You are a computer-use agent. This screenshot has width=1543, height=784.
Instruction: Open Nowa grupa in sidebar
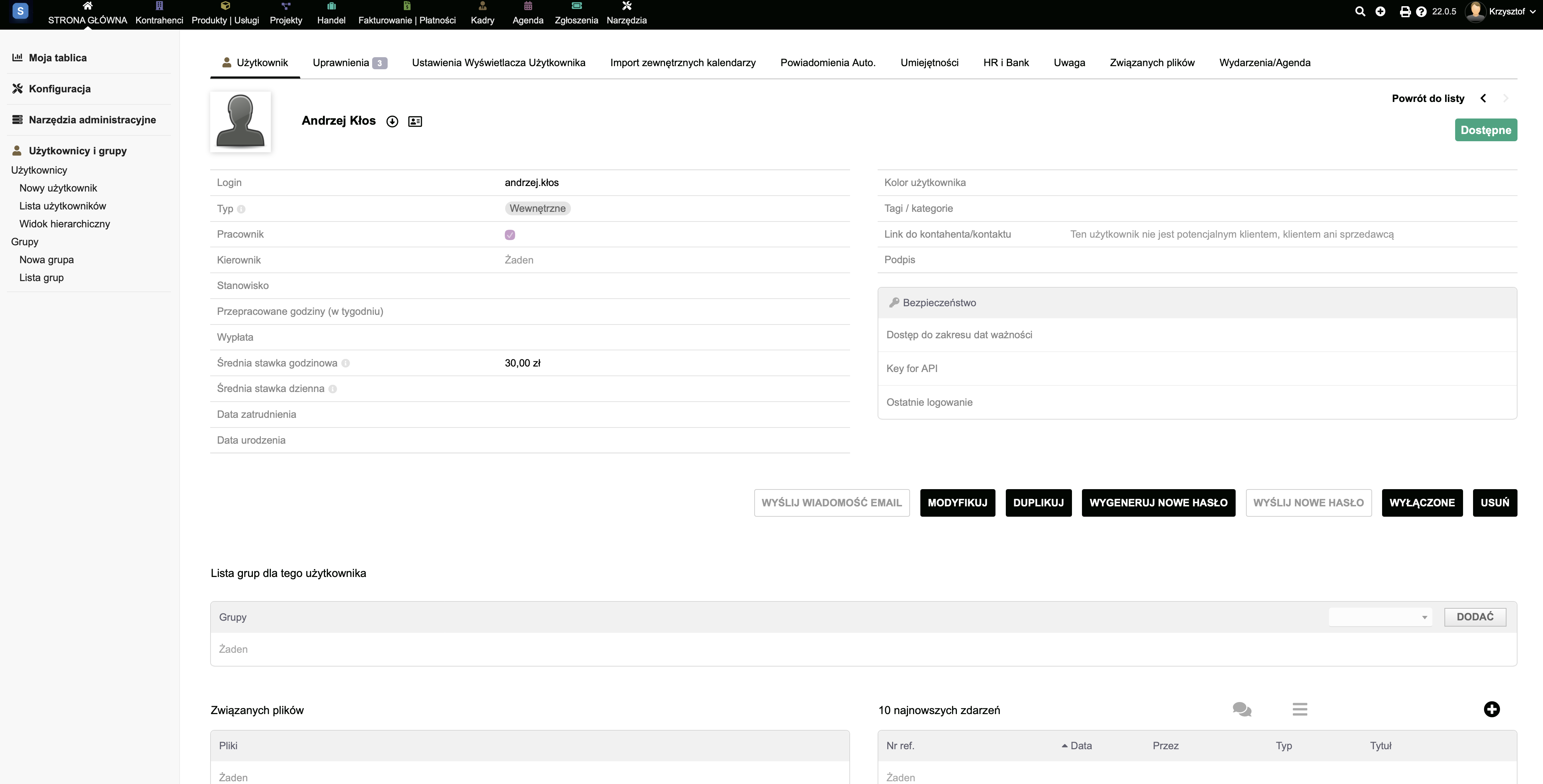(x=46, y=260)
